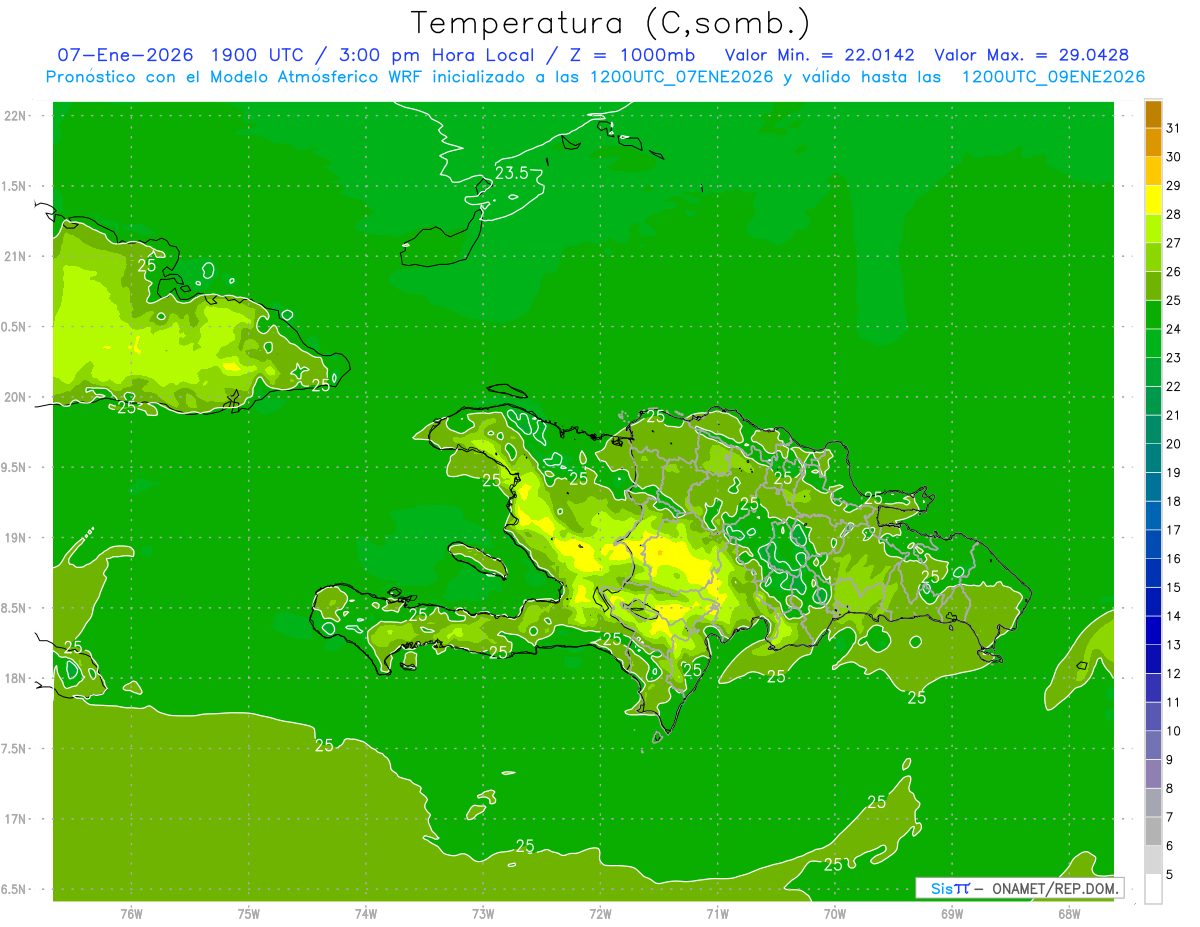Viewport: 1200px width, 927px height.
Task: Click the legend scale value '22'
Action: (1174, 386)
